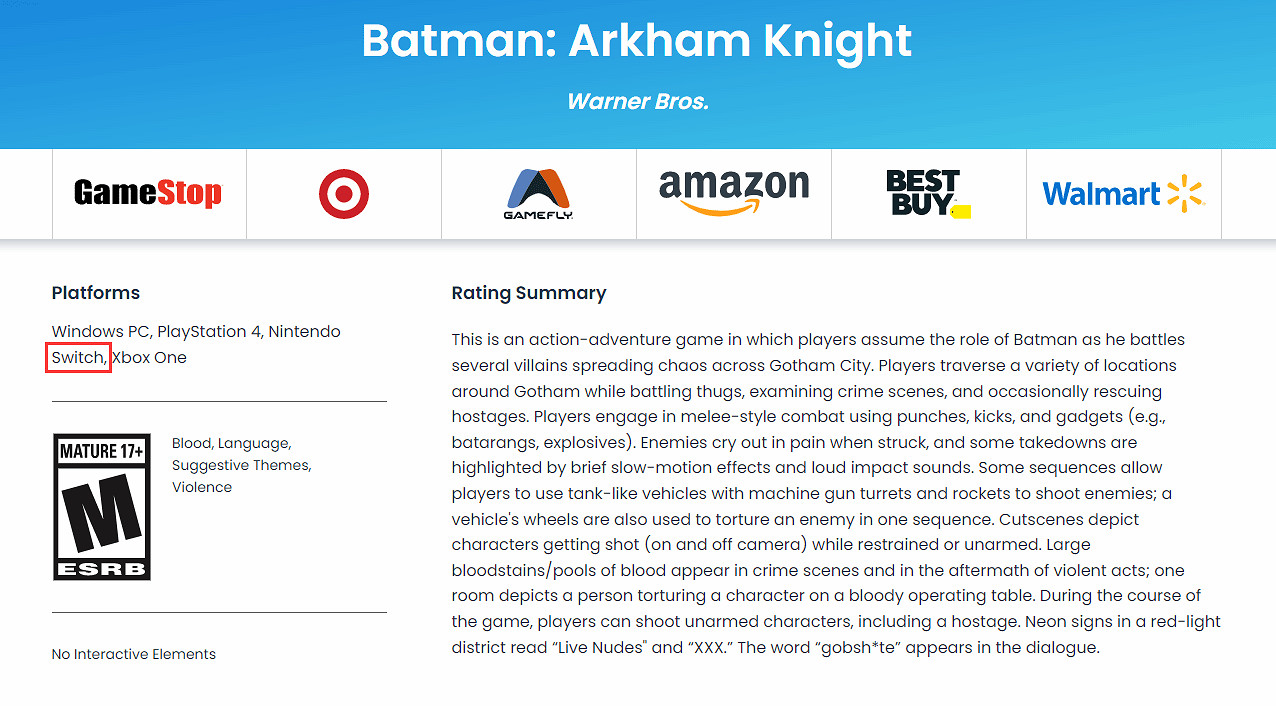Image resolution: width=1276 pixels, height=706 pixels.
Task: Click the Rating Summary heading
Action: pyautogui.click(x=529, y=293)
